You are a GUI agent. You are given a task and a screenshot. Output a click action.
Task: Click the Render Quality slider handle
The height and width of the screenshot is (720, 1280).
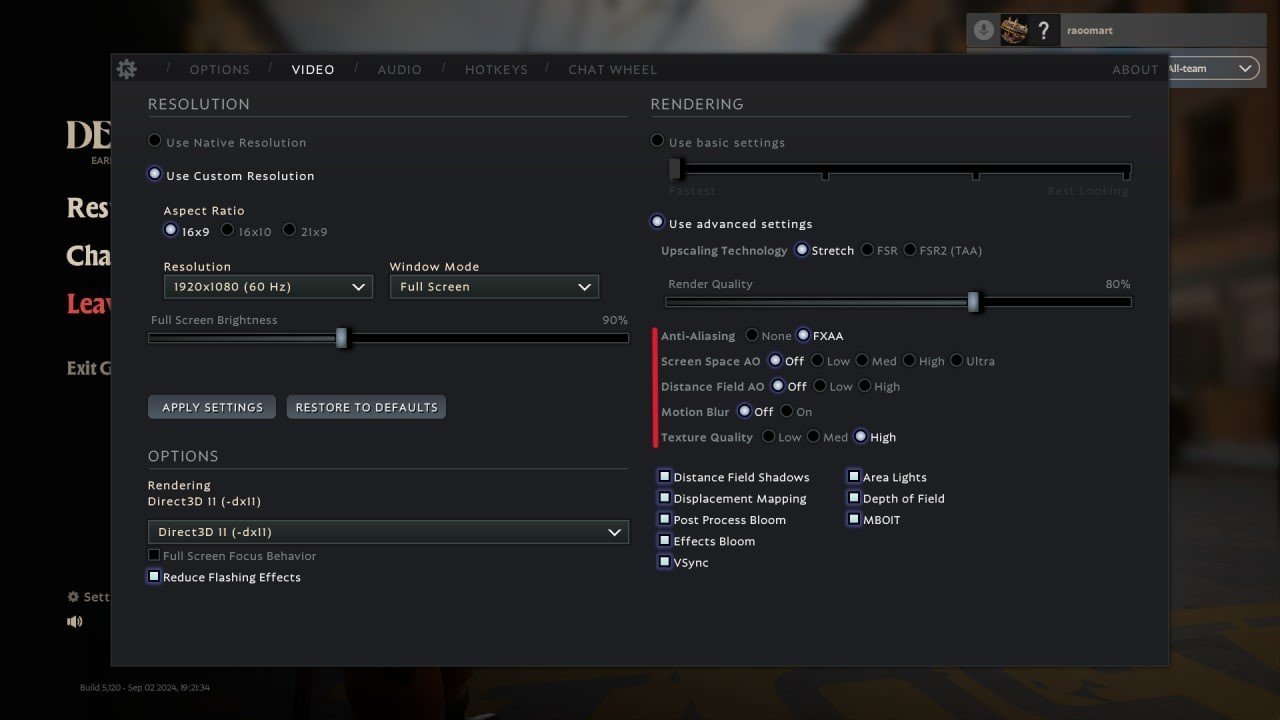click(973, 302)
